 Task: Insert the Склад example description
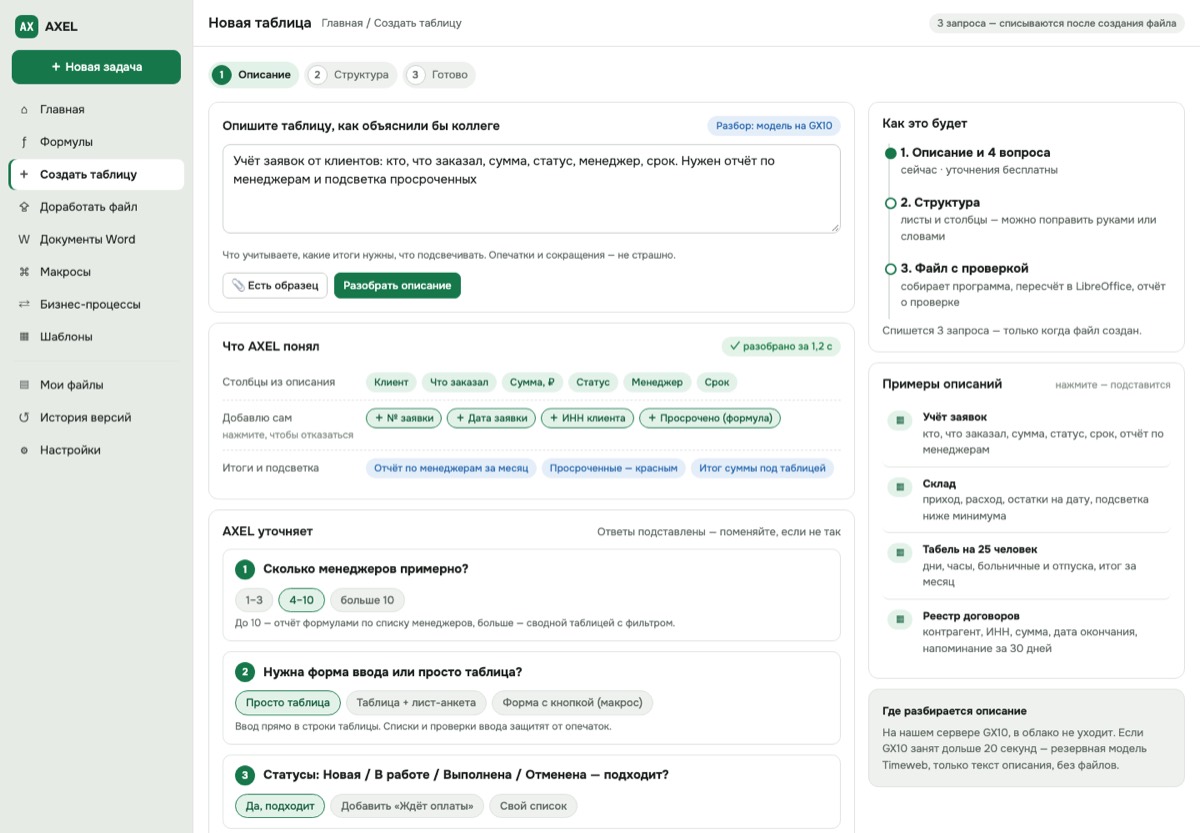click(1026, 500)
